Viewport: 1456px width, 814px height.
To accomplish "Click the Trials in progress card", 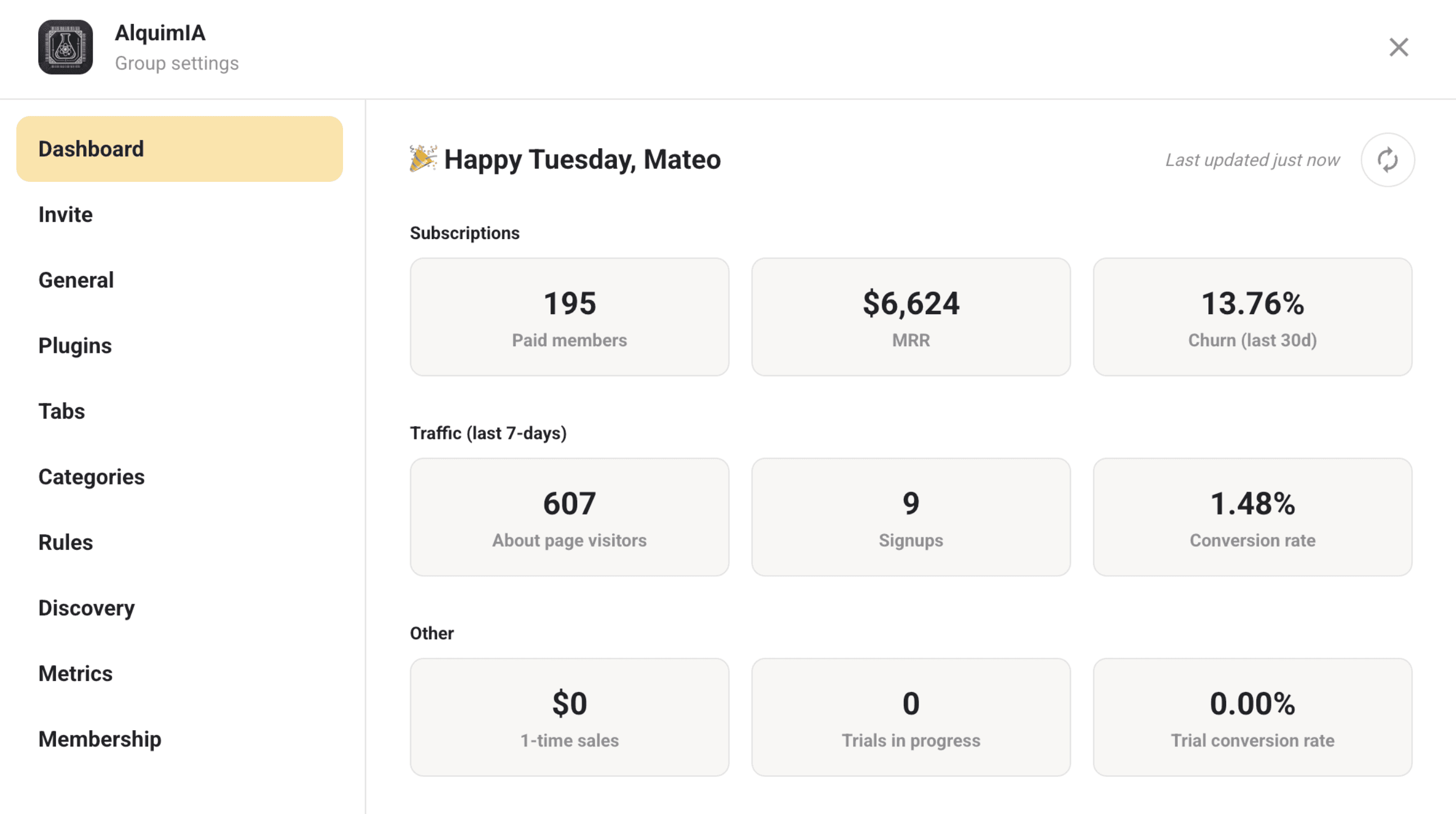I will pos(910,717).
